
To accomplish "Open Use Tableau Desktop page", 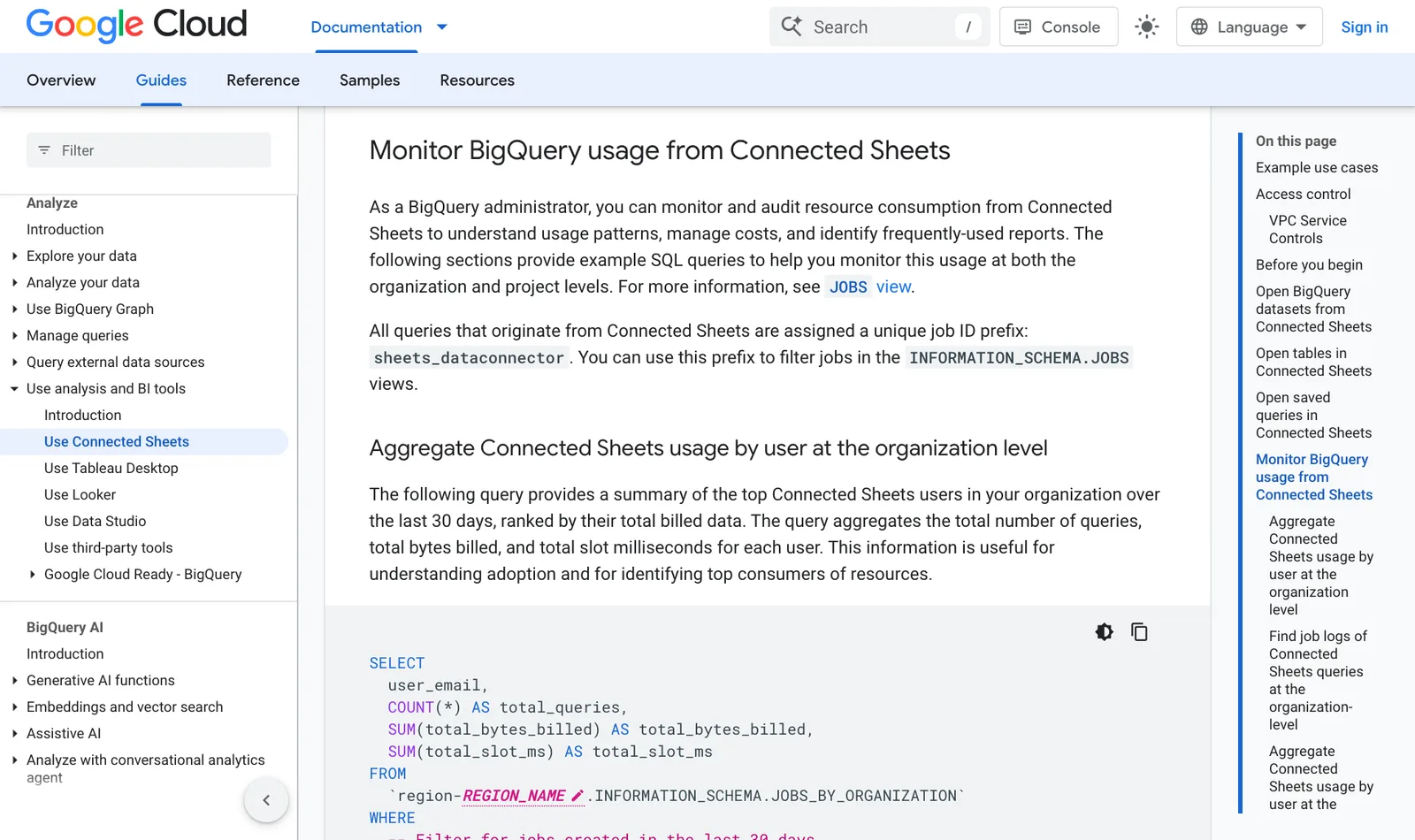I will pyautogui.click(x=111, y=469).
